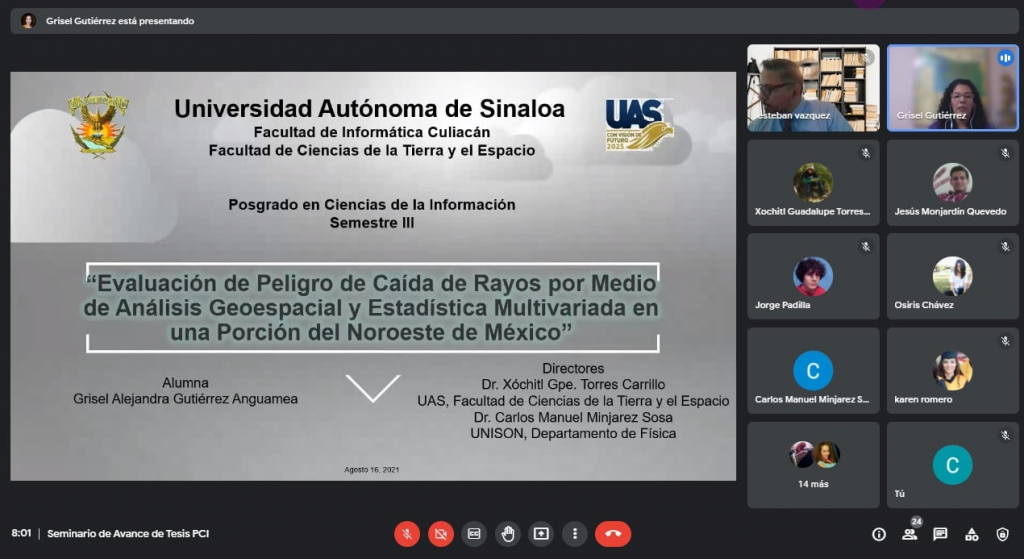1024x559 pixels.
Task: Open host controls shield icon
Action: pyautogui.click(x=1002, y=535)
